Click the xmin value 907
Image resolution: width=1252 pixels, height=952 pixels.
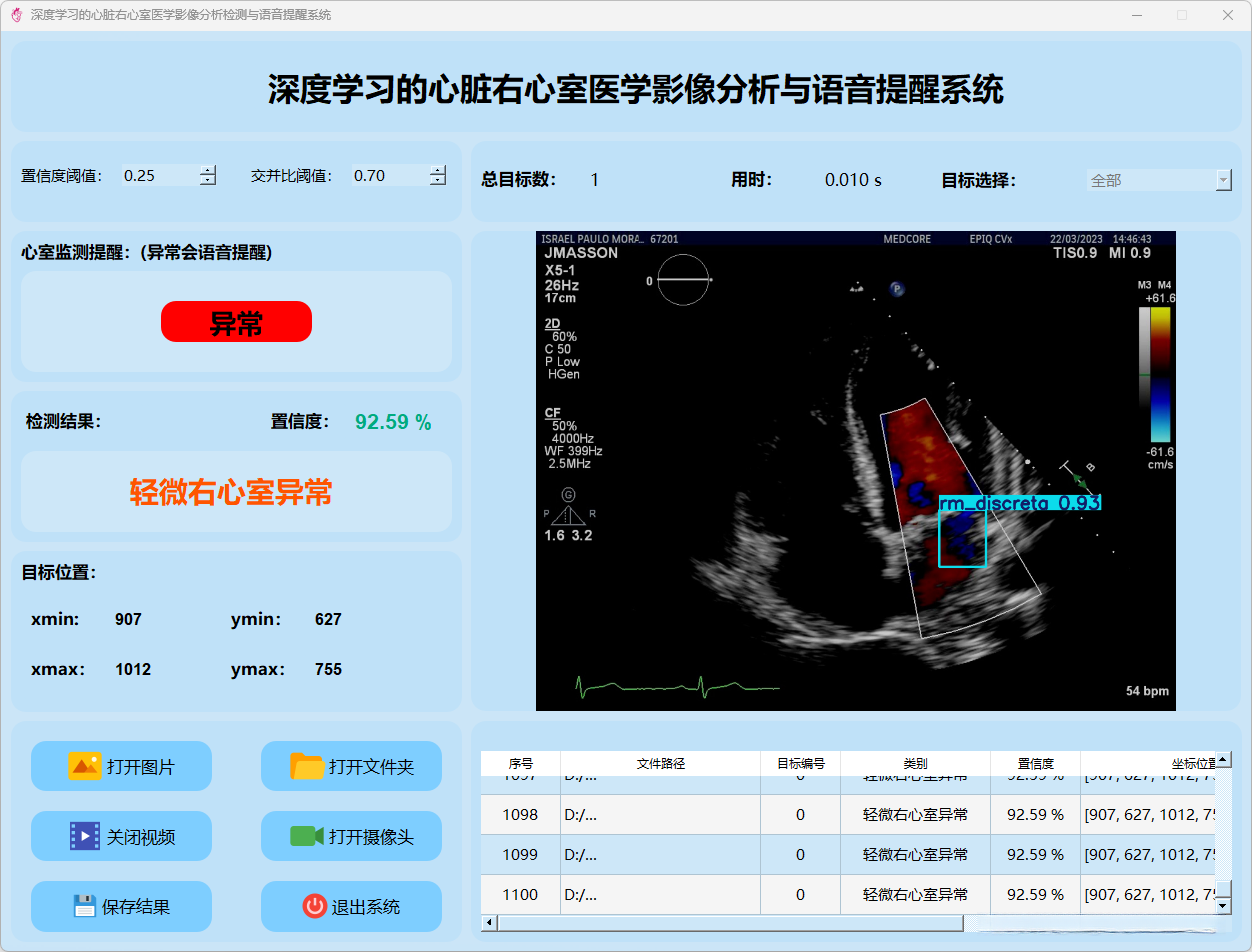coord(128,620)
